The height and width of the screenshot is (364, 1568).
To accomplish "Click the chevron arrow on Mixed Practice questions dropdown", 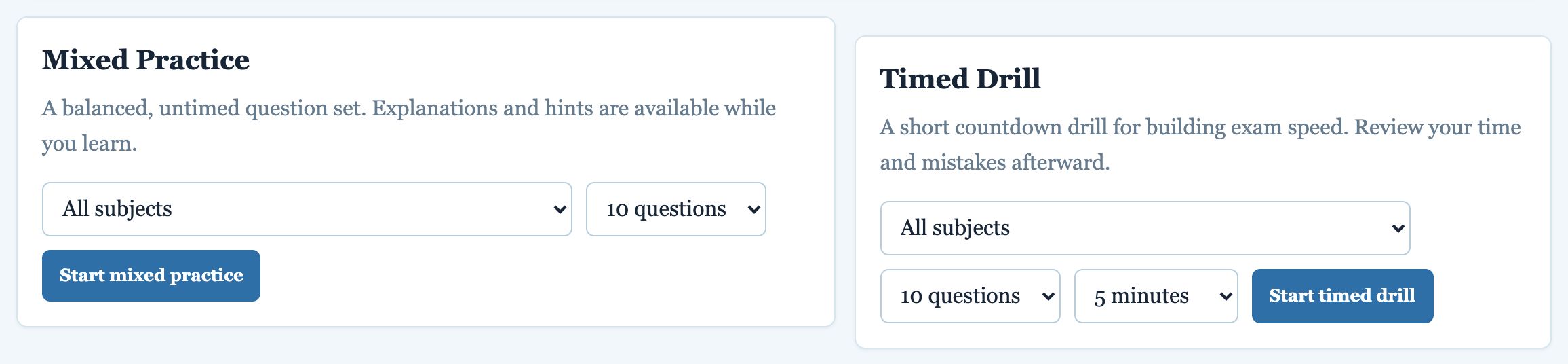I will (x=753, y=209).
